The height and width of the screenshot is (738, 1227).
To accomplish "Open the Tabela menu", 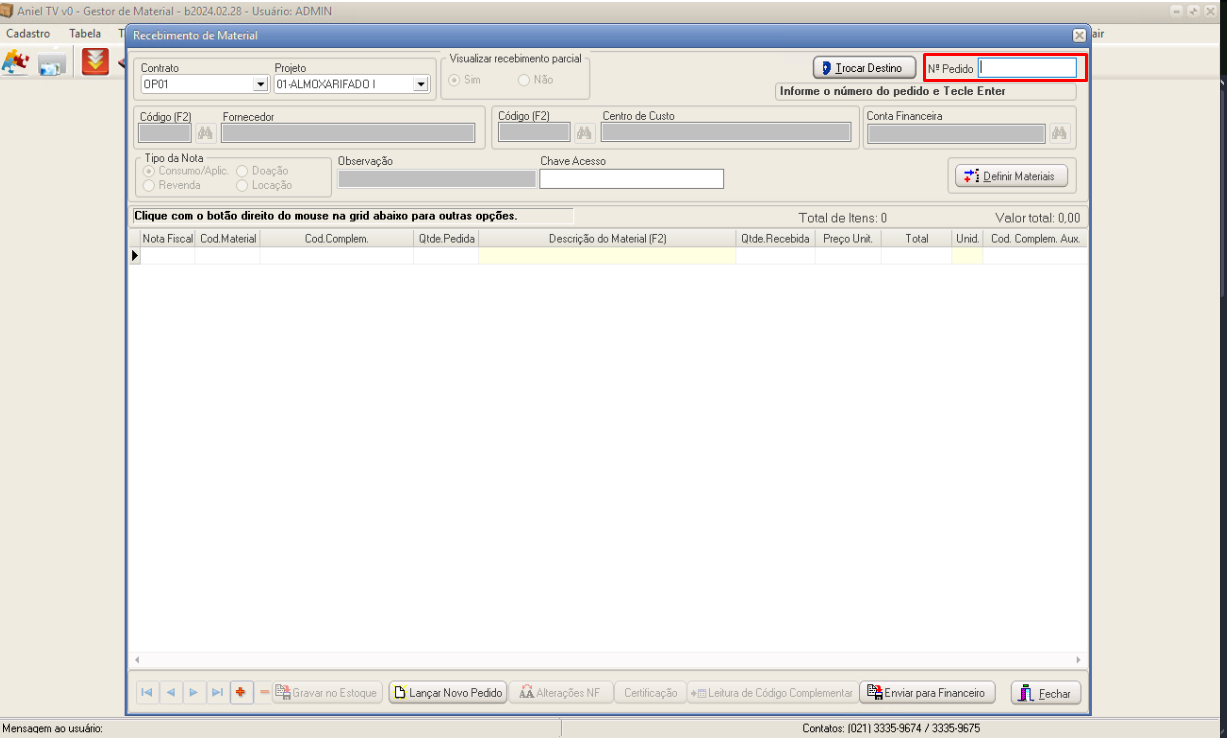I will 85,34.
